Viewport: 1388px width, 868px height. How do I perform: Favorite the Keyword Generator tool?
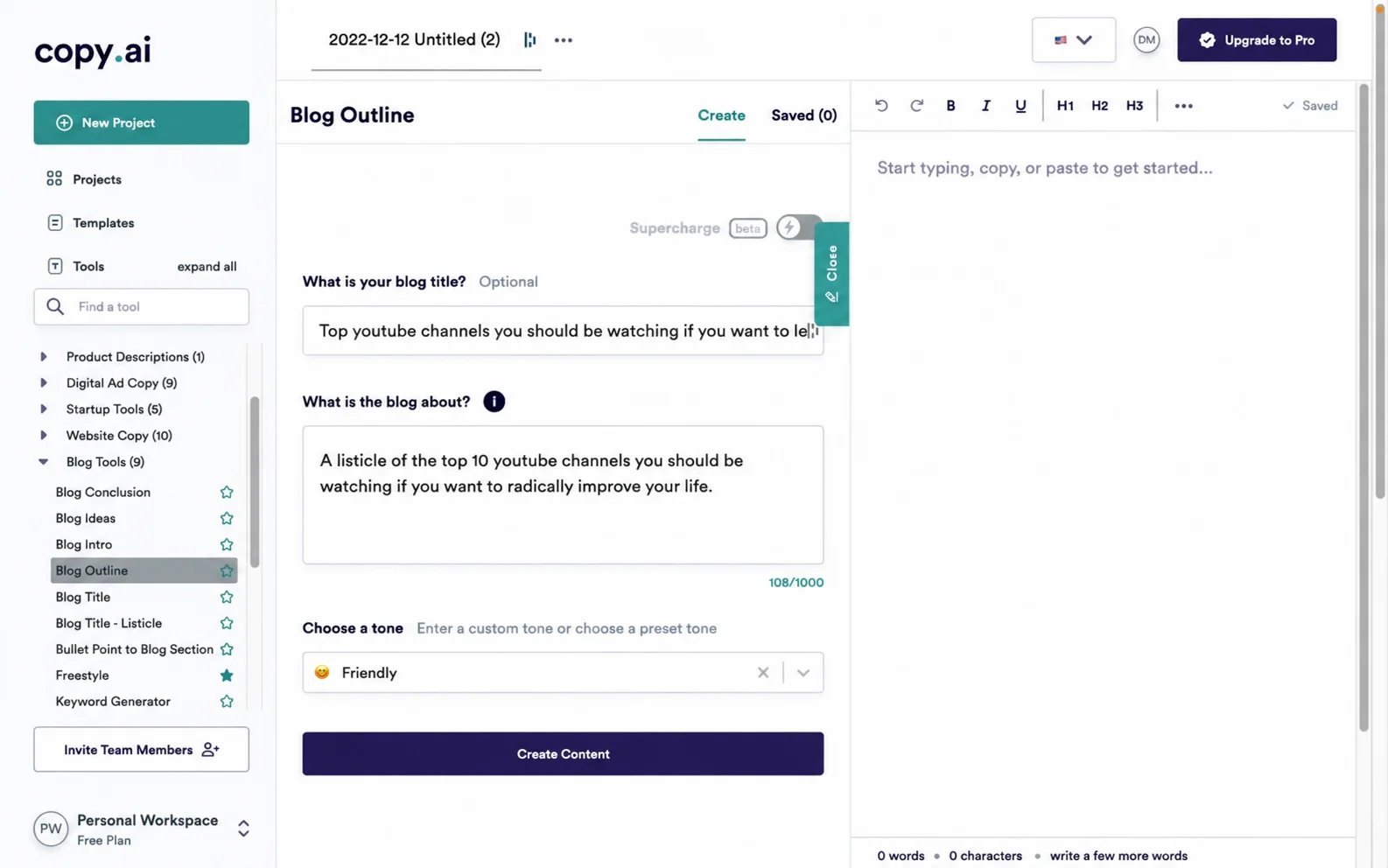pos(227,702)
